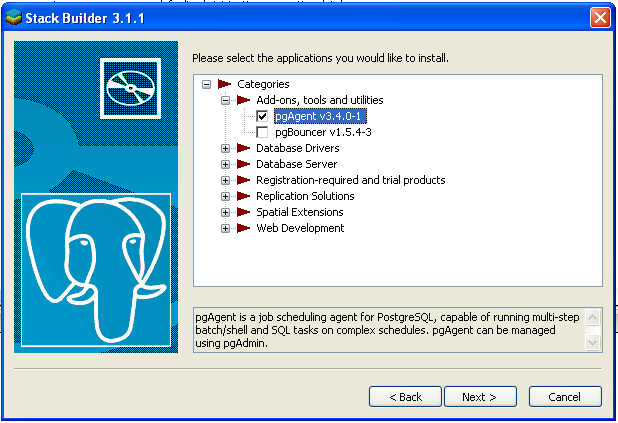
Task: Select the Spatial Extensions label
Action: pyautogui.click(x=300, y=212)
